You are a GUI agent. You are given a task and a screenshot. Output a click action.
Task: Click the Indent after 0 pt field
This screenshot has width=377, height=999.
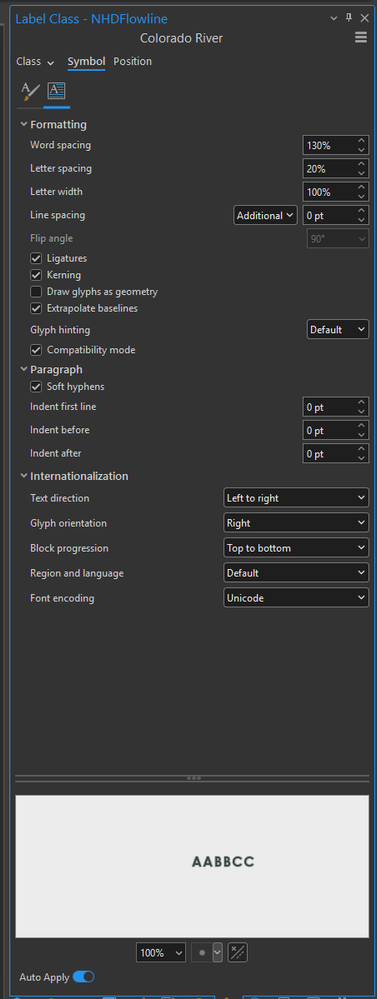[329, 454]
